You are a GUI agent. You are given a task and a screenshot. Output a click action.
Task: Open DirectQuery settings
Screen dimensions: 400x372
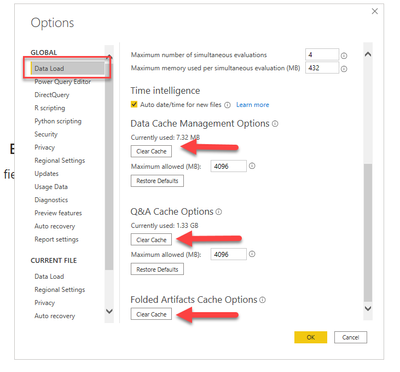(x=52, y=95)
